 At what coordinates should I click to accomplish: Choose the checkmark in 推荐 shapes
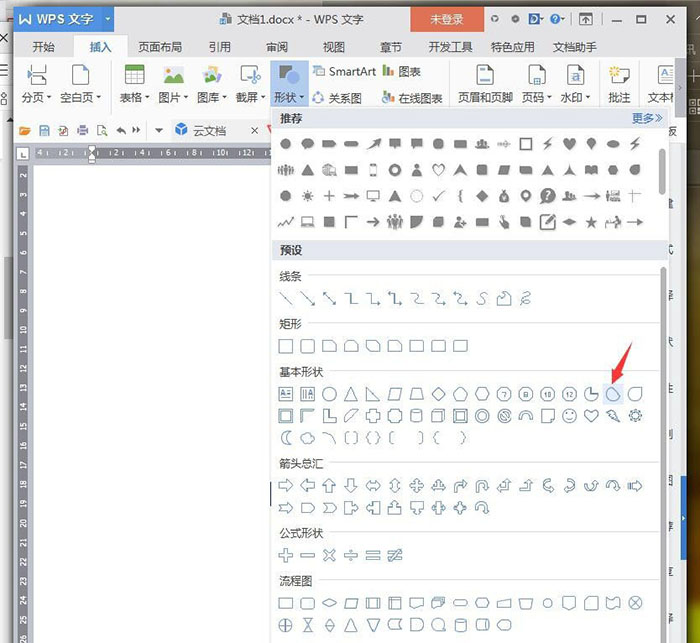438,196
